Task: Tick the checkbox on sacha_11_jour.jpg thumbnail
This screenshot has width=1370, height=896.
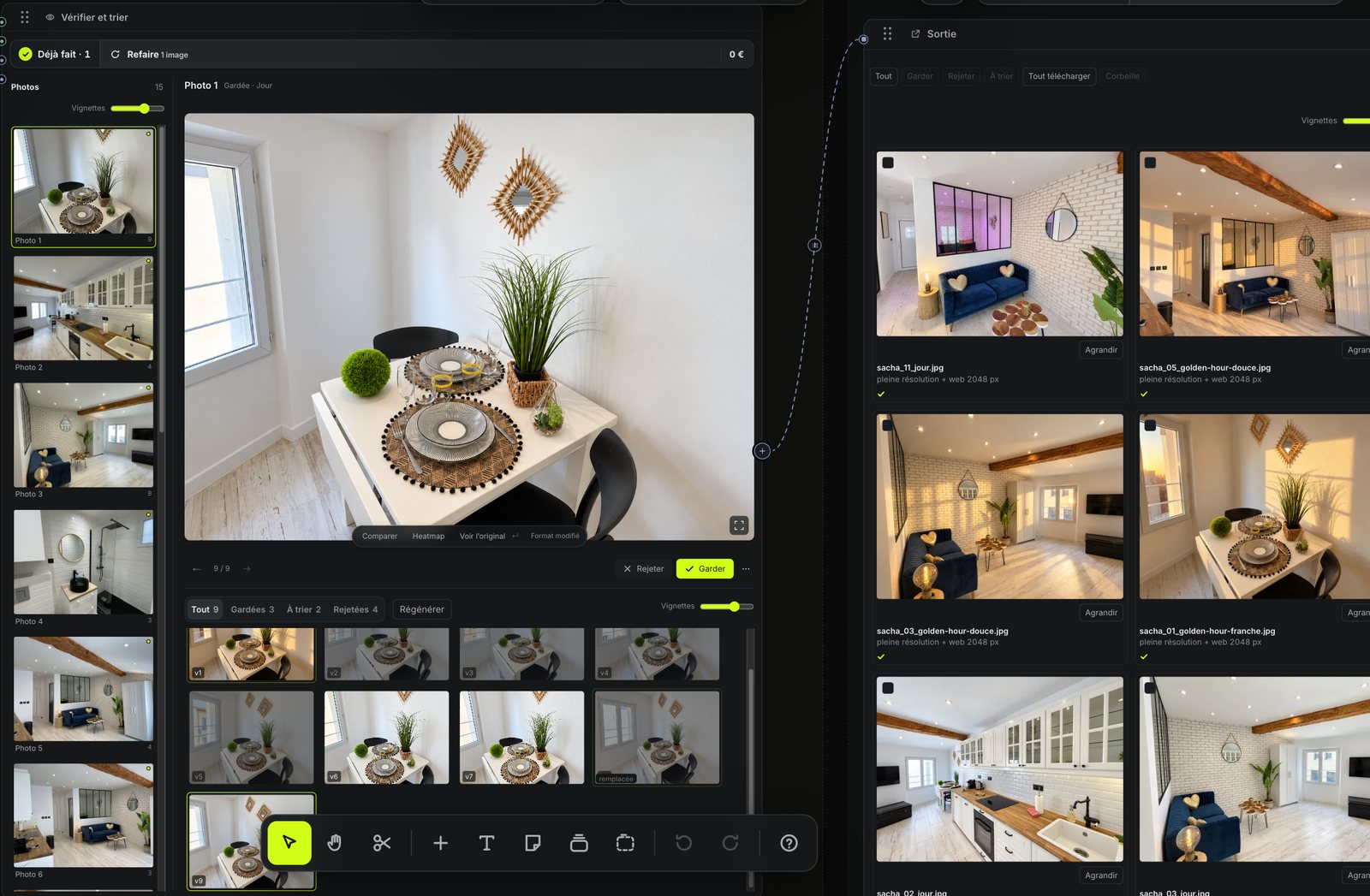Action: click(x=888, y=163)
